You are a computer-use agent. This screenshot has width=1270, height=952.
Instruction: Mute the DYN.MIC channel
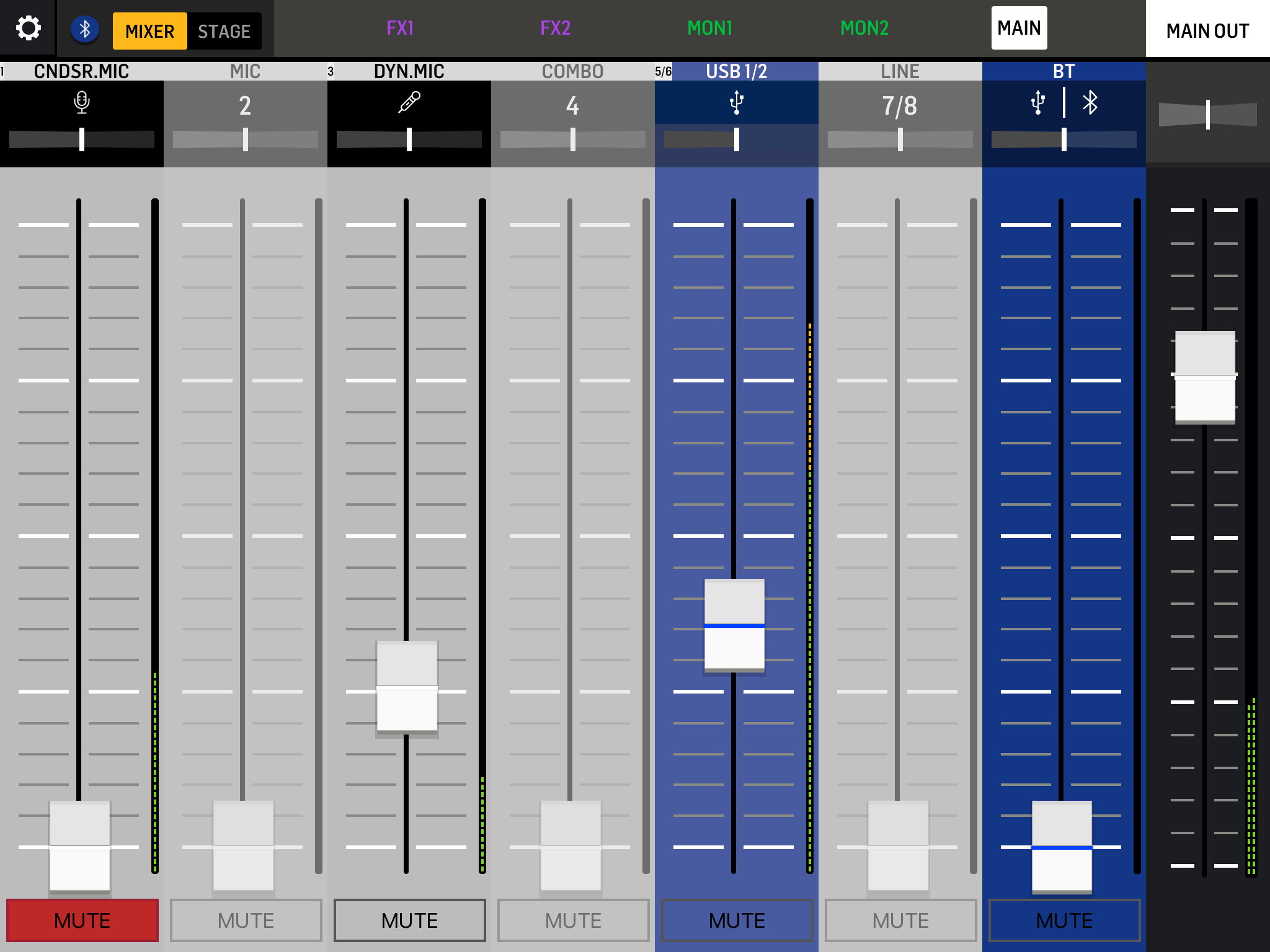(x=409, y=920)
